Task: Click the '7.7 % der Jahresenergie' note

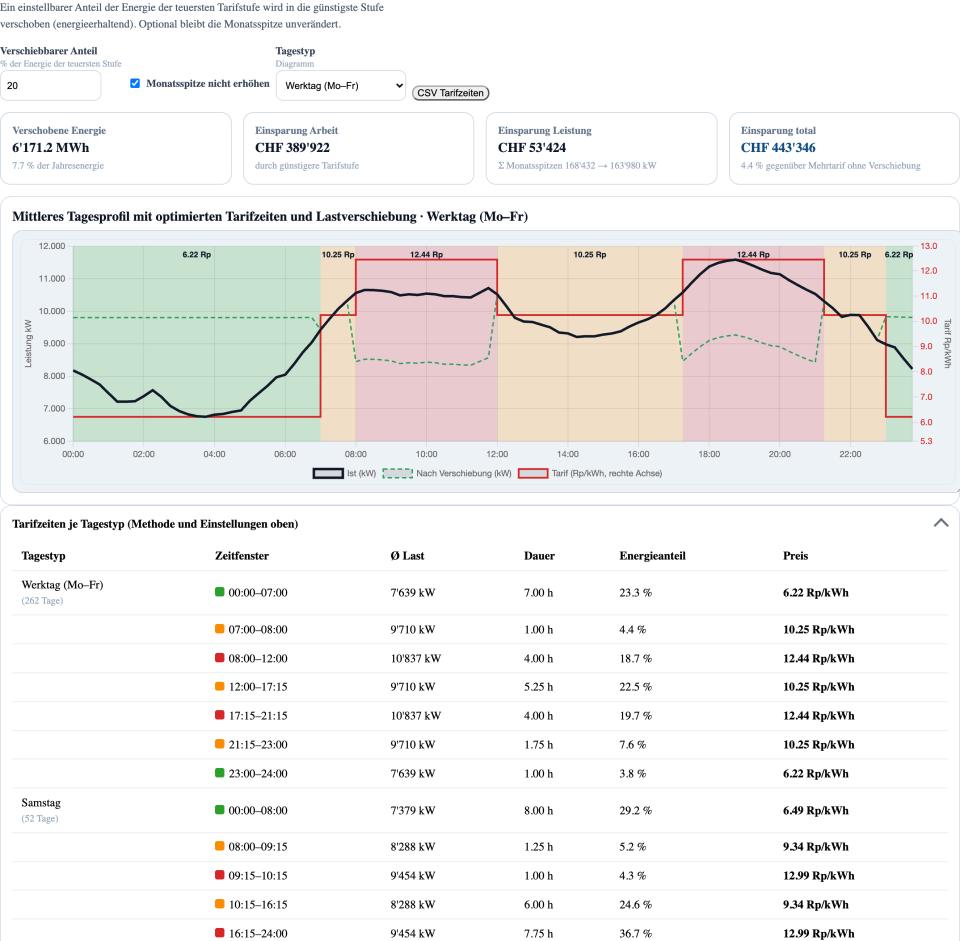Action: [x=58, y=165]
